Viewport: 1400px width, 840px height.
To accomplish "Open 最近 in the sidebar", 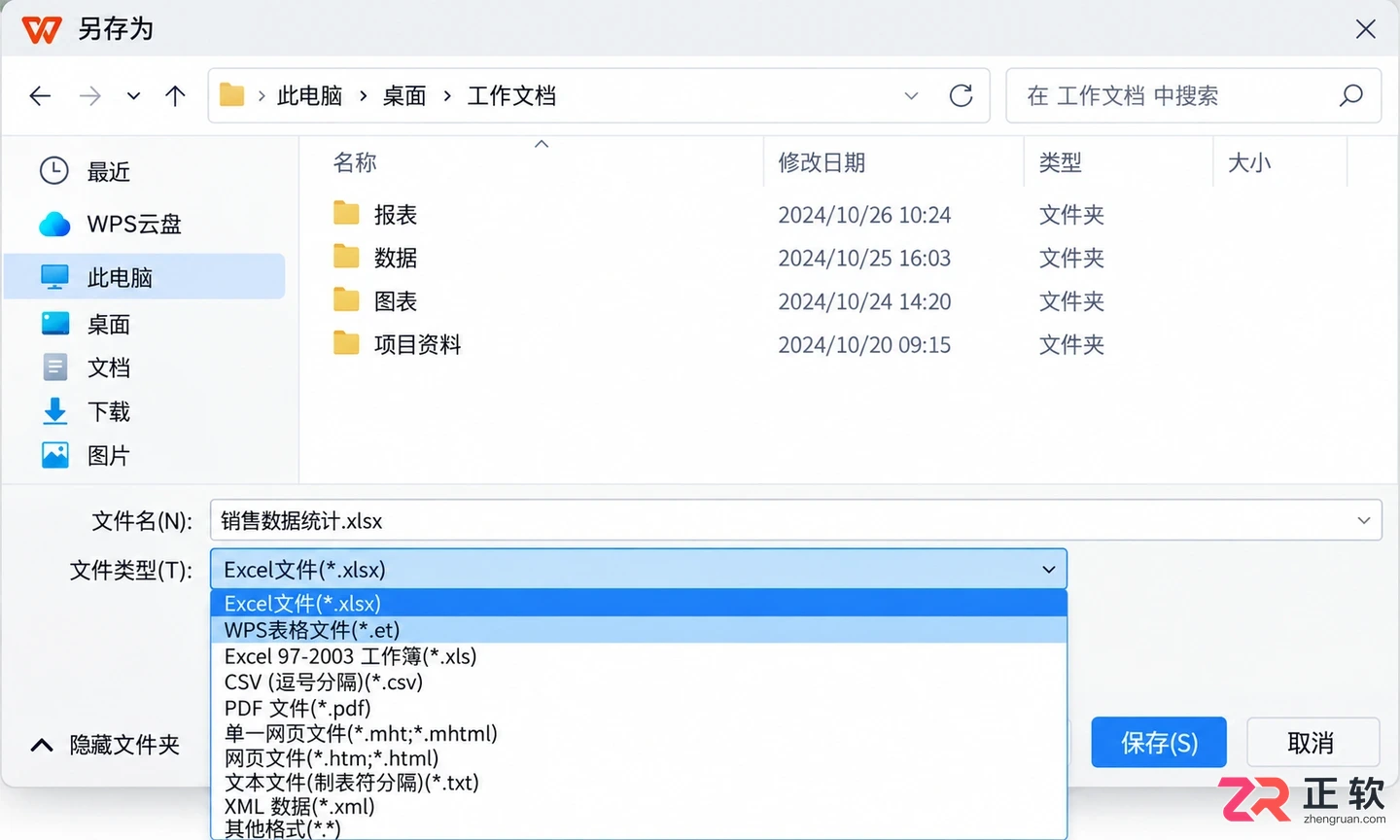I will 145,171.
